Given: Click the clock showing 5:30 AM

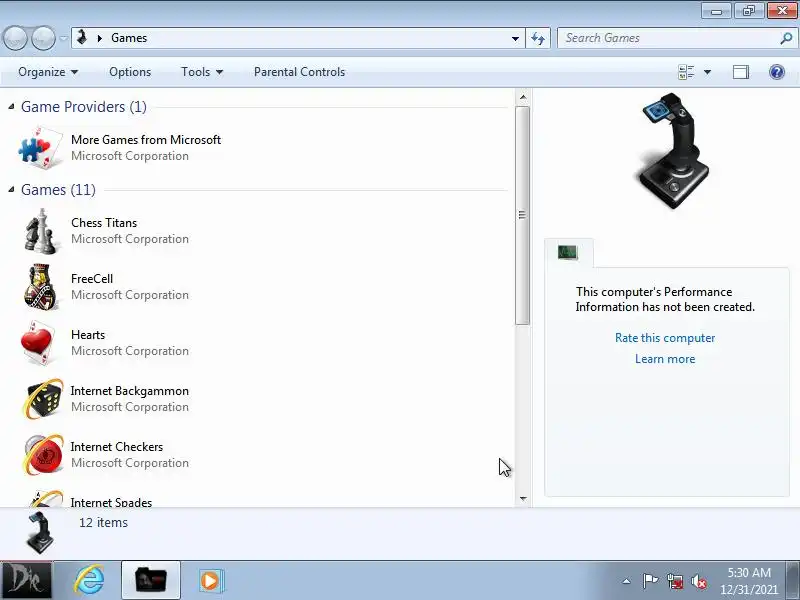Looking at the screenshot, I should (749, 573).
